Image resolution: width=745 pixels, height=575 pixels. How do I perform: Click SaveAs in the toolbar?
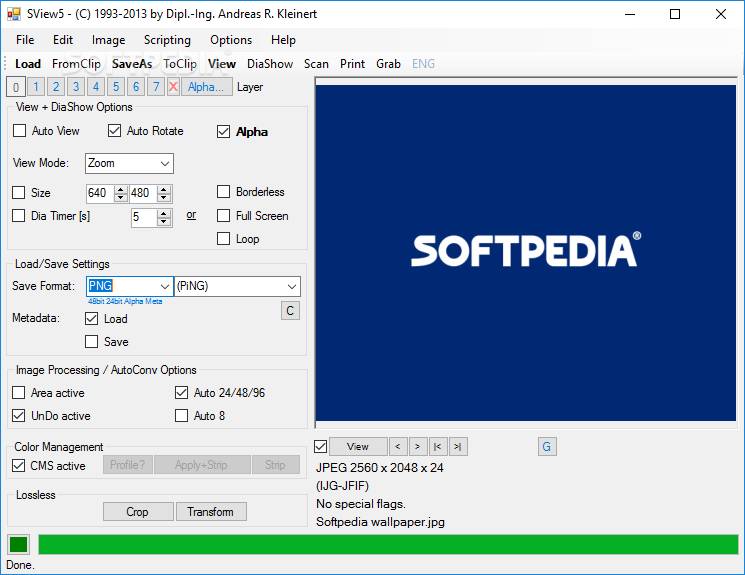click(x=132, y=64)
